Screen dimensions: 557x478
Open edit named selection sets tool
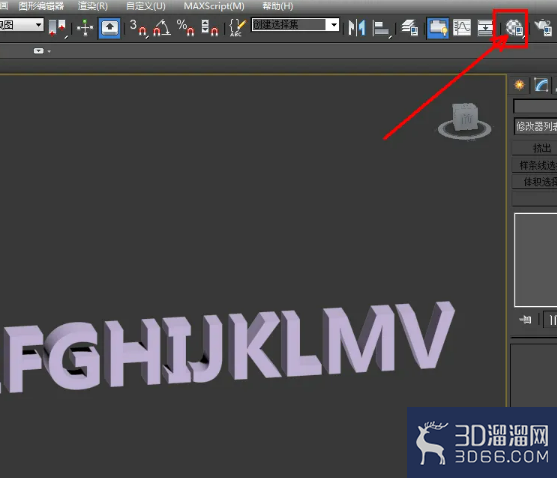tap(237, 28)
